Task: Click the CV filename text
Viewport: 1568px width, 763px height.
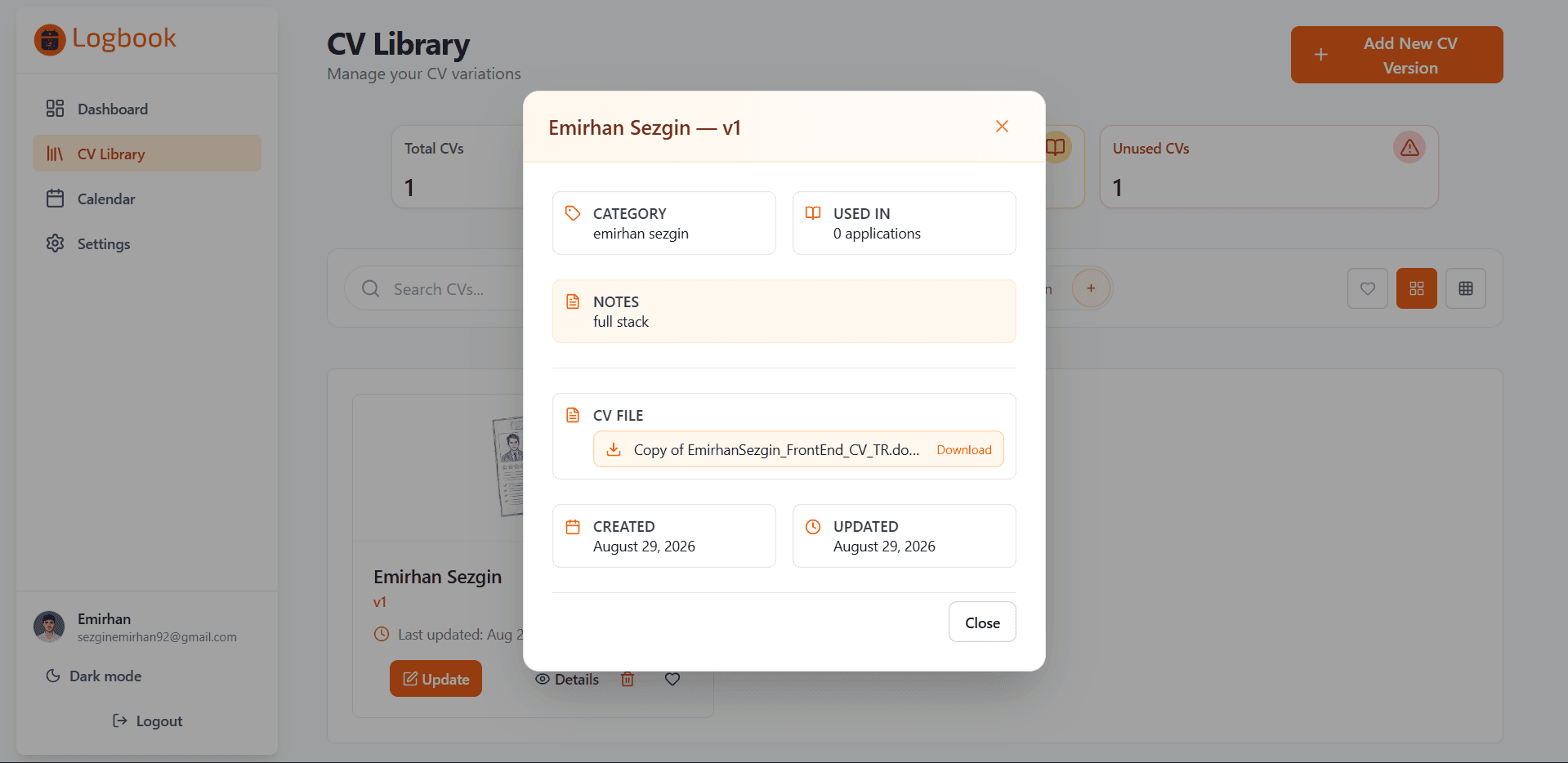Action: tap(776, 450)
